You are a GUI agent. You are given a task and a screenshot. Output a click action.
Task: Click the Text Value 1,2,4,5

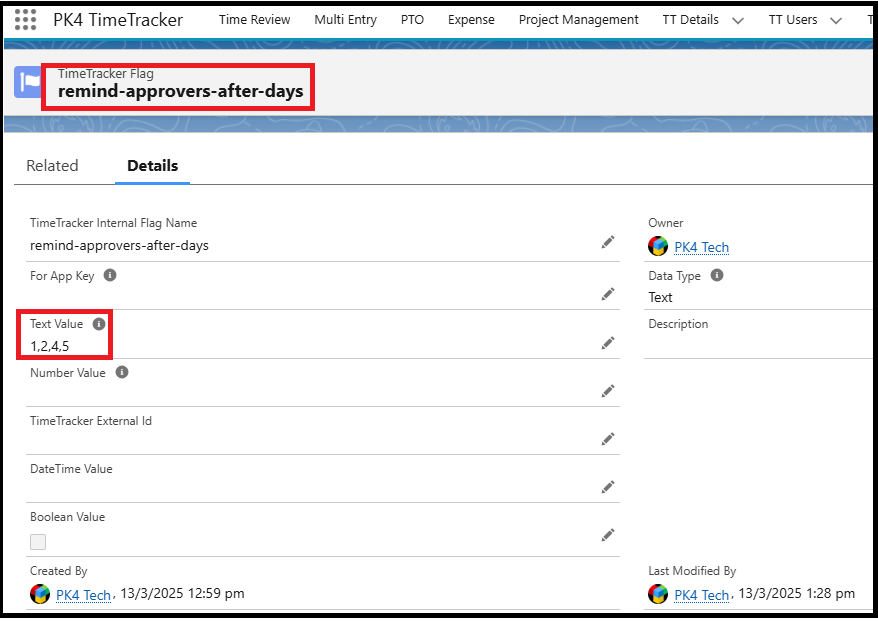point(49,346)
